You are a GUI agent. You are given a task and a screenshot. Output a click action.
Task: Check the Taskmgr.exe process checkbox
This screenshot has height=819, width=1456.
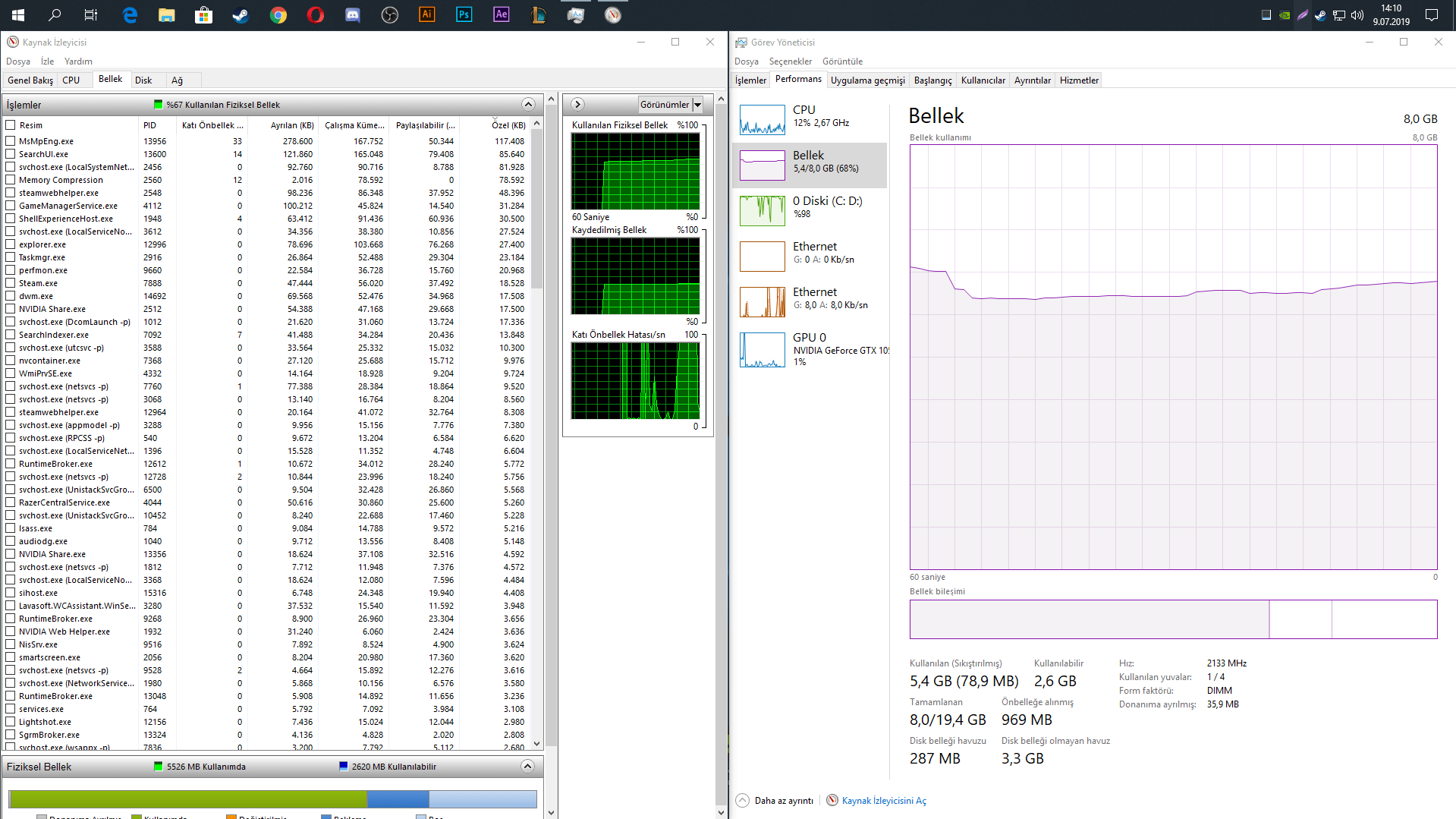(x=11, y=257)
